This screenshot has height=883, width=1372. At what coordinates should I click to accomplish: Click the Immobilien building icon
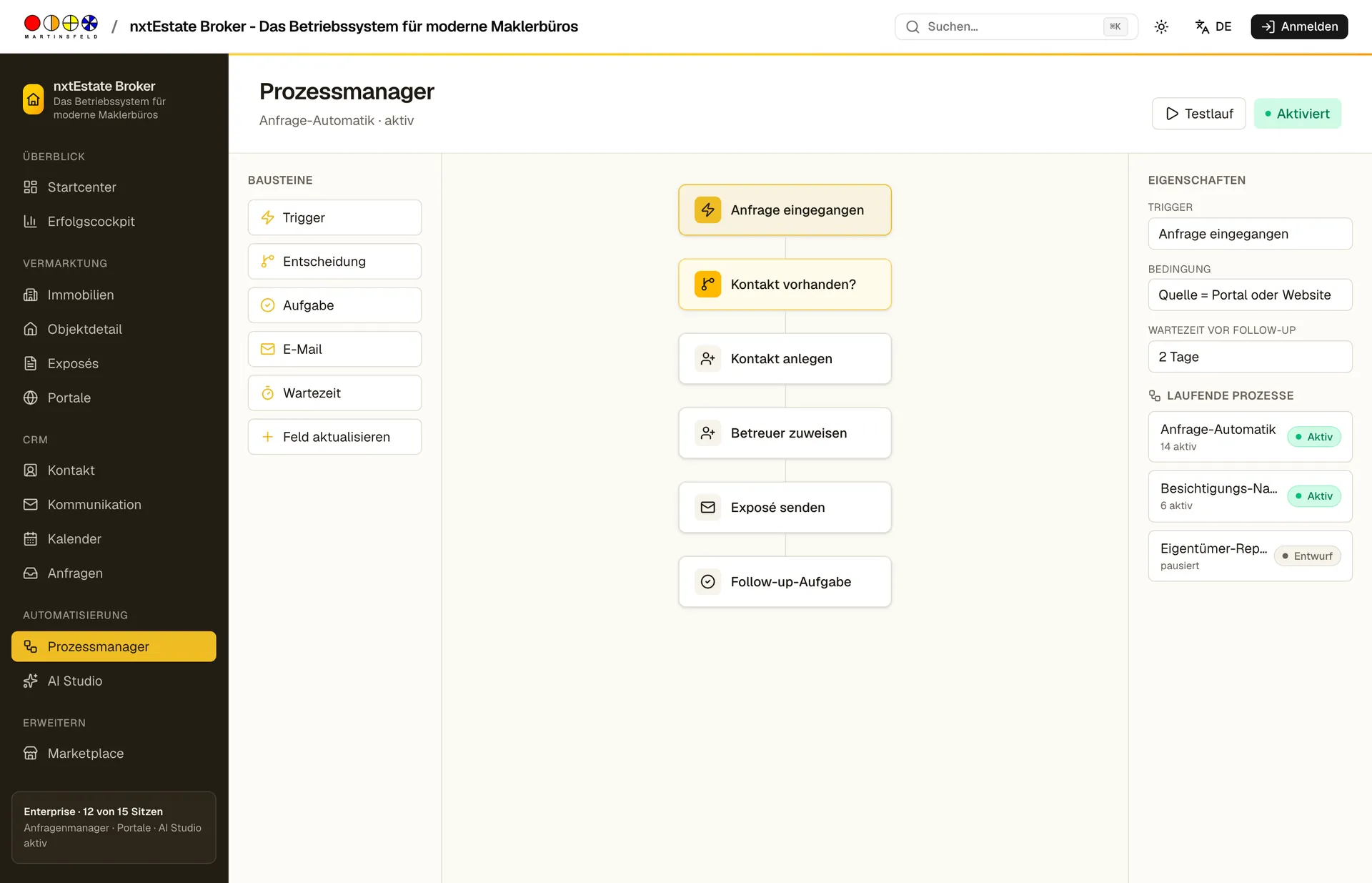point(30,295)
